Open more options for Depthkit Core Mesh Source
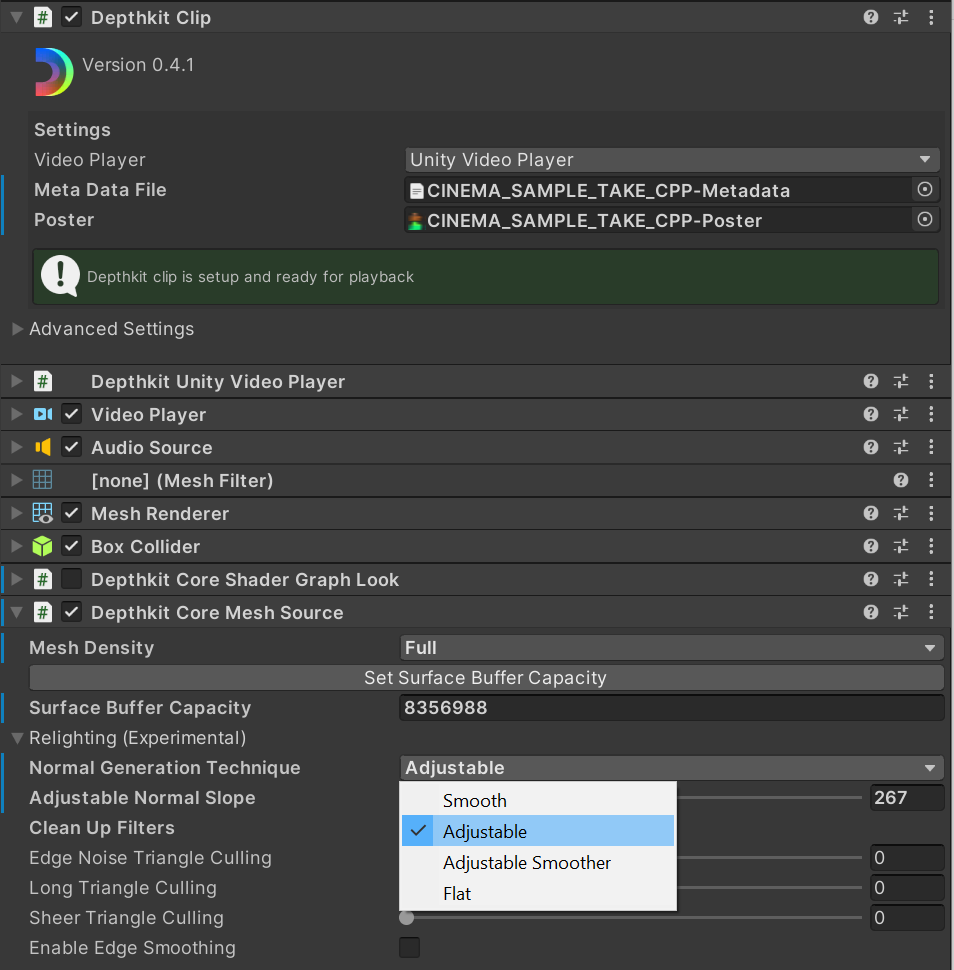 pyautogui.click(x=931, y=612)
